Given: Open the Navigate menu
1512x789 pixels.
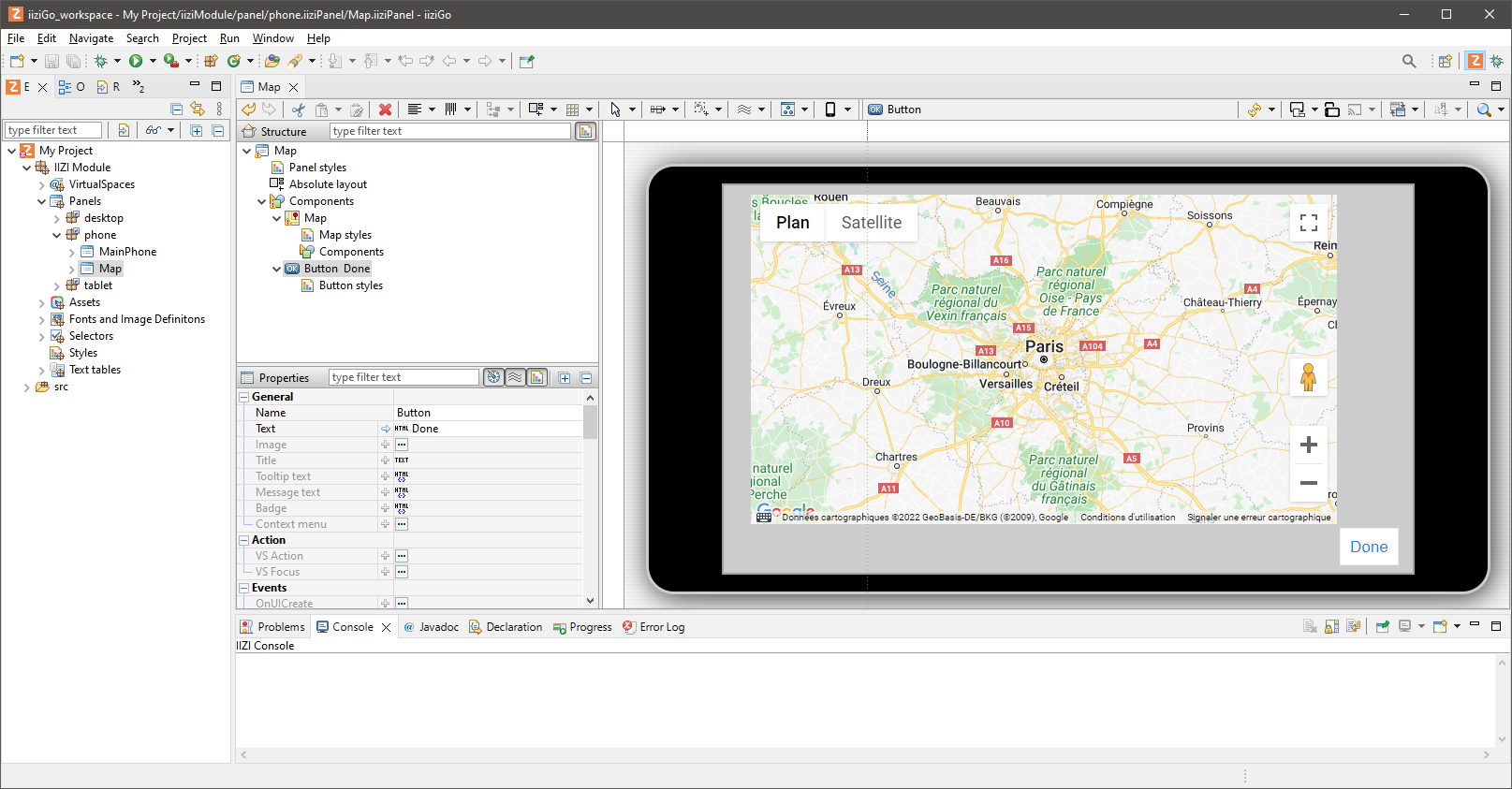Looking at the screenshot, I should [x=91, y=38].
